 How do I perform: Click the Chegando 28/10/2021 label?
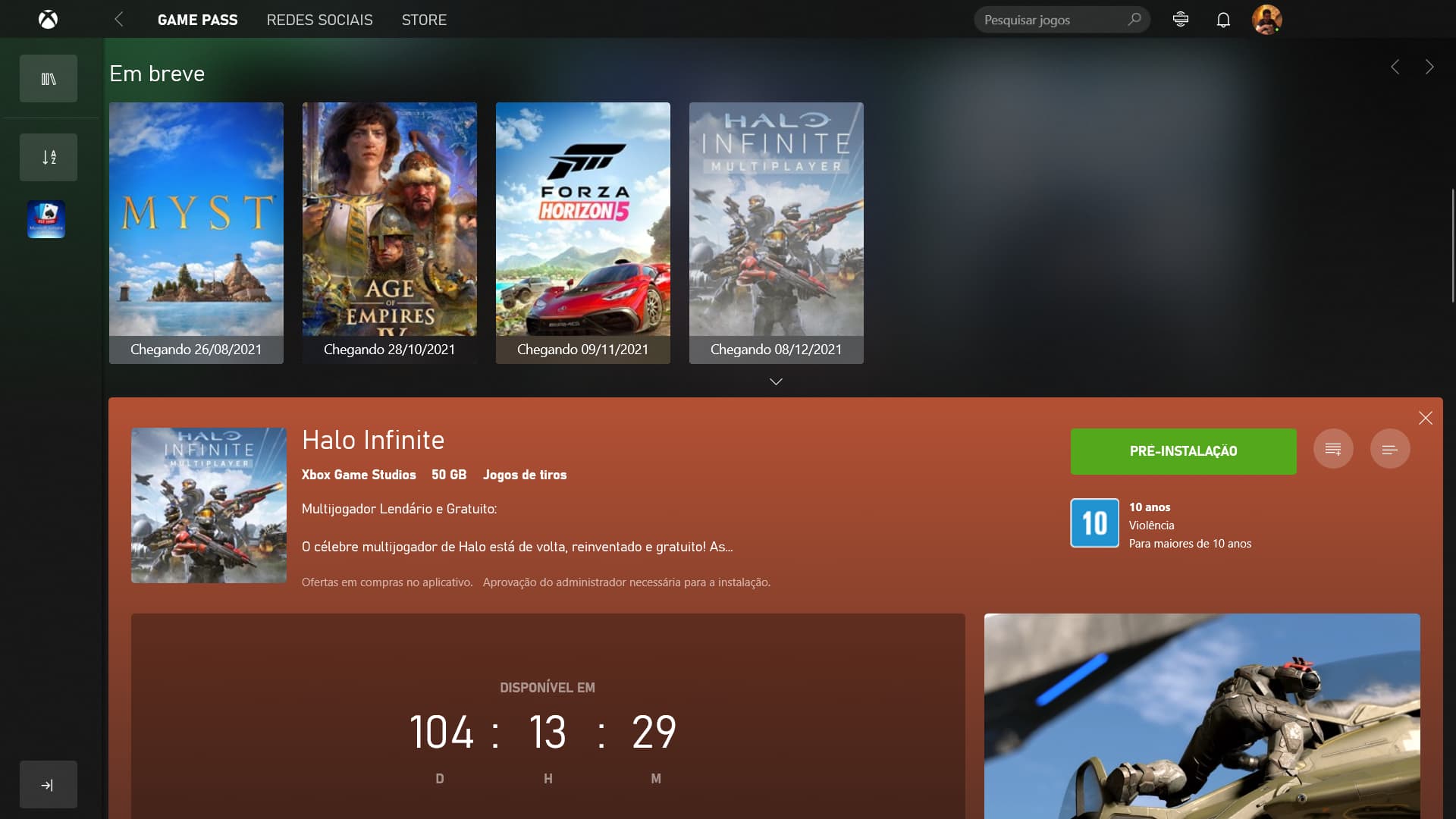[389, 350]
